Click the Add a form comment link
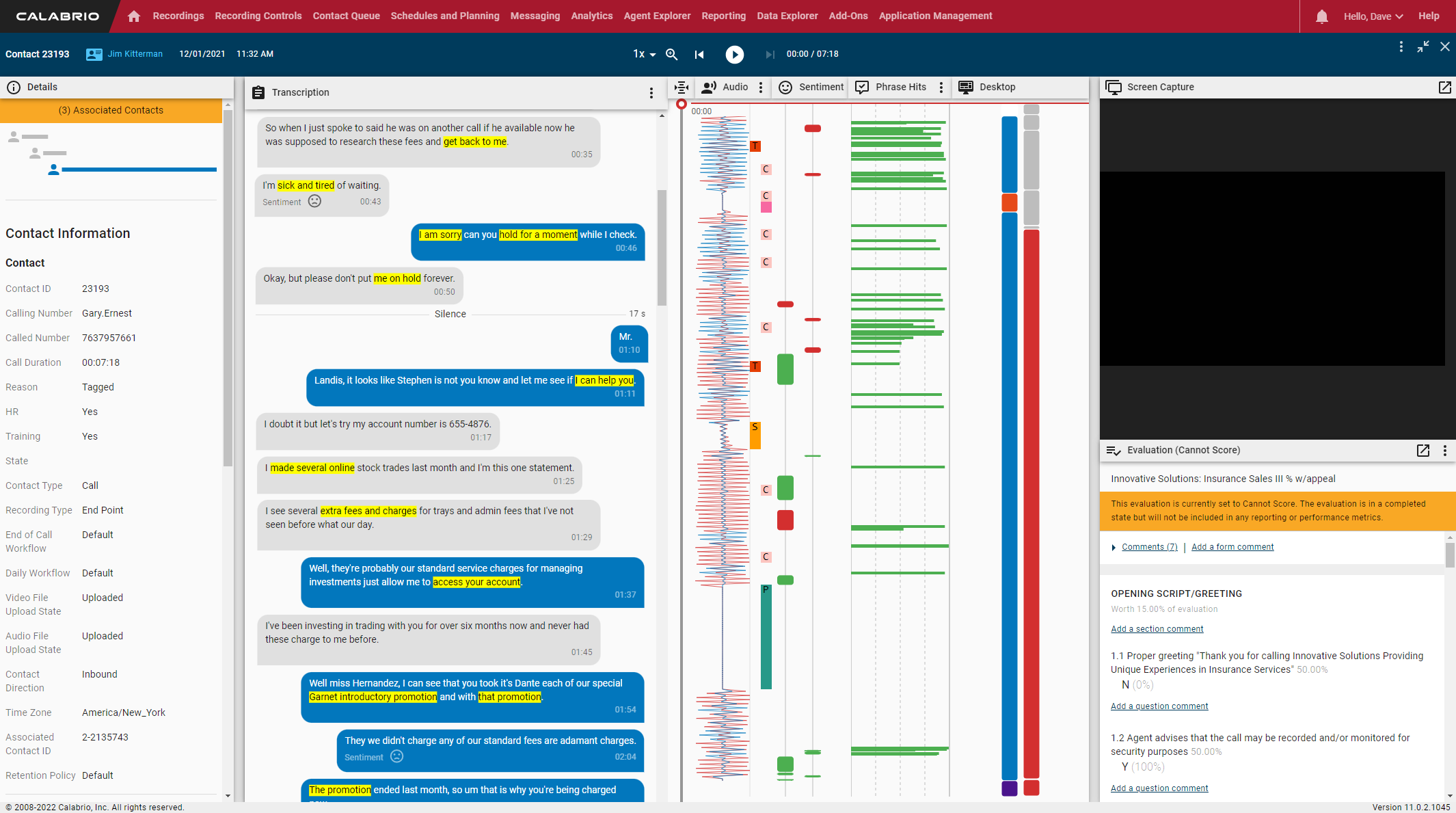This screenshot has height=813, width=1456. [1232, 547]
